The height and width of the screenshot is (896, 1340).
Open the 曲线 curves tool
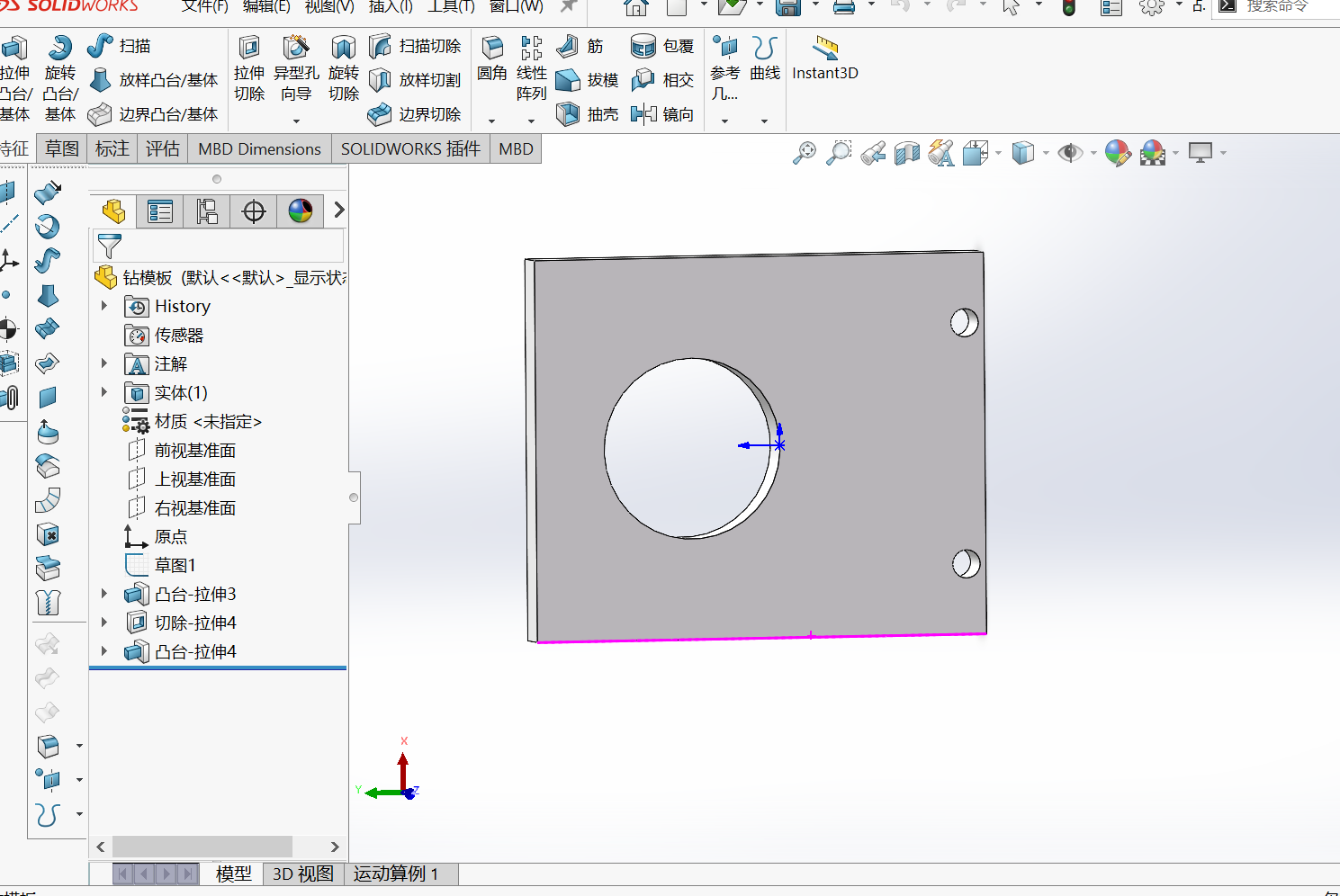[x=765, y=59]
